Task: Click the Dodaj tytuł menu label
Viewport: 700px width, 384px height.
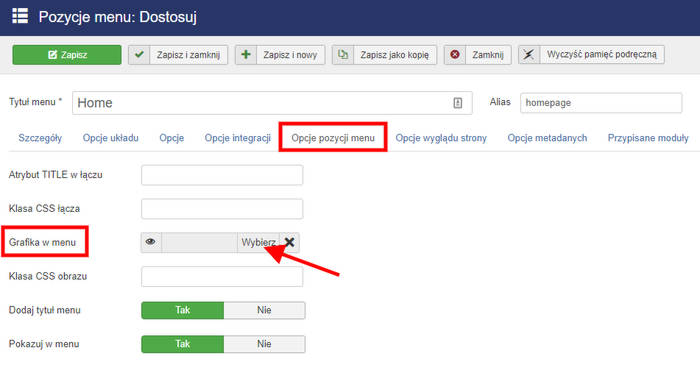Action: [x=45, y=310]
